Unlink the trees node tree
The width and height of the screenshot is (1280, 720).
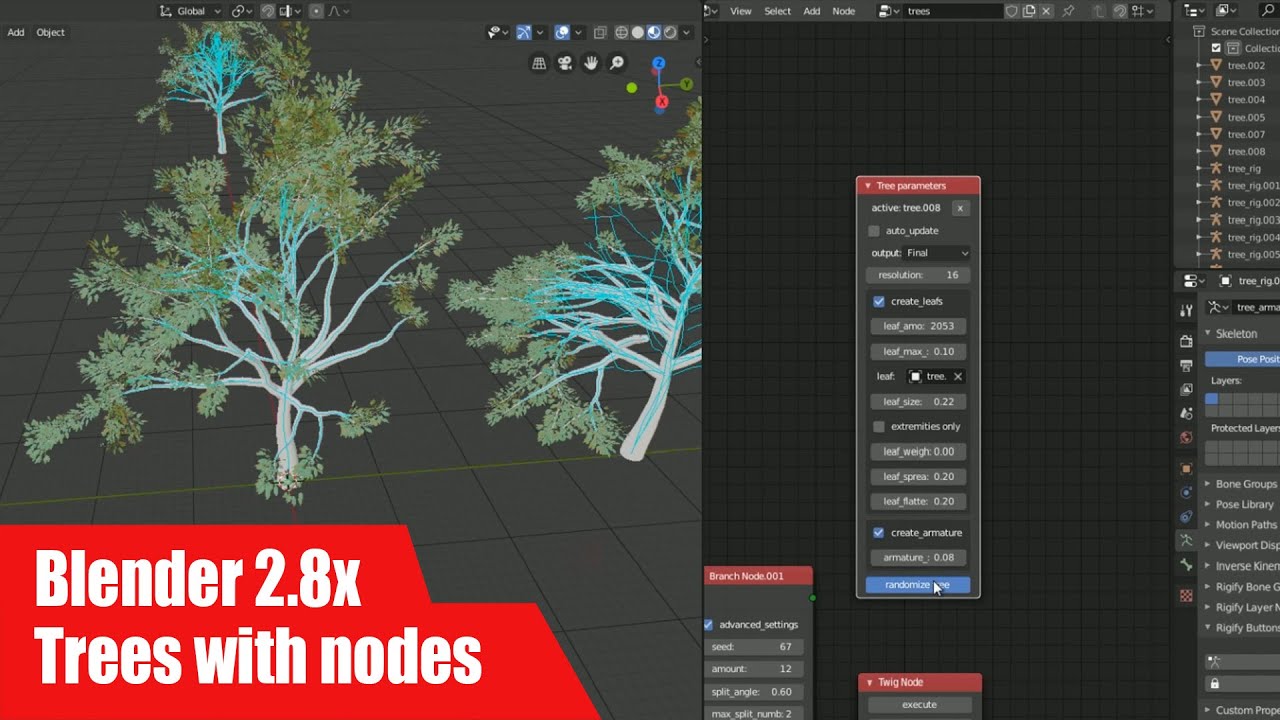click(1046, 11)
